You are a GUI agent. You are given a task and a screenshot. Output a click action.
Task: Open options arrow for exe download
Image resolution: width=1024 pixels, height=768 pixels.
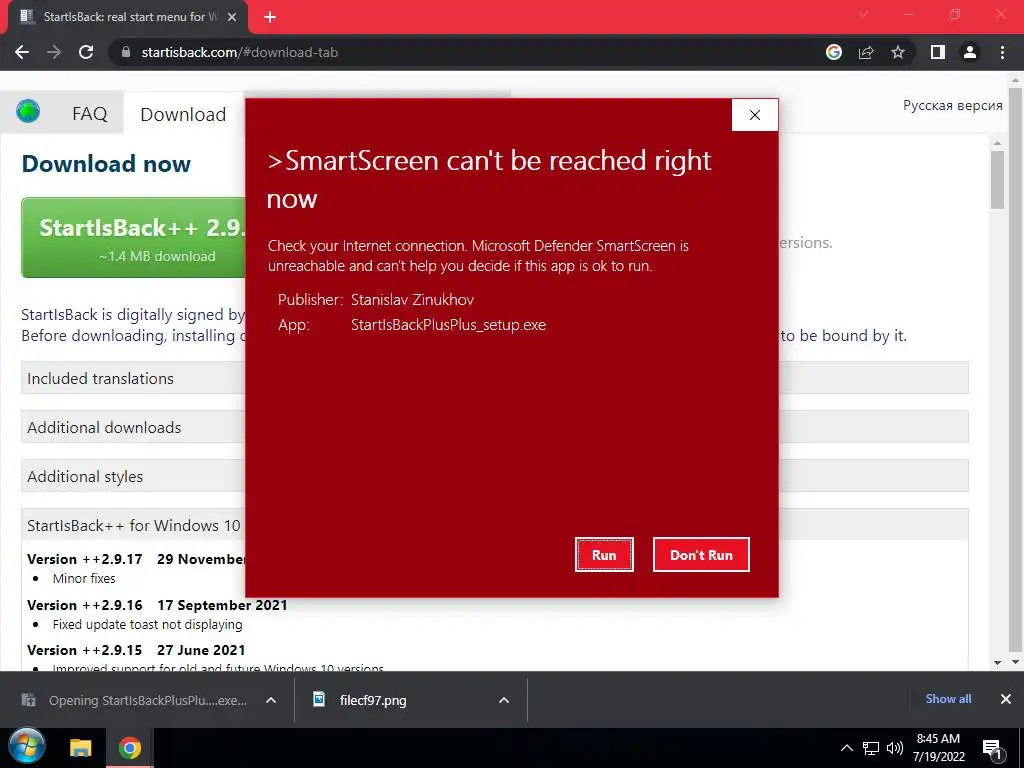click(x=271, y=700)
